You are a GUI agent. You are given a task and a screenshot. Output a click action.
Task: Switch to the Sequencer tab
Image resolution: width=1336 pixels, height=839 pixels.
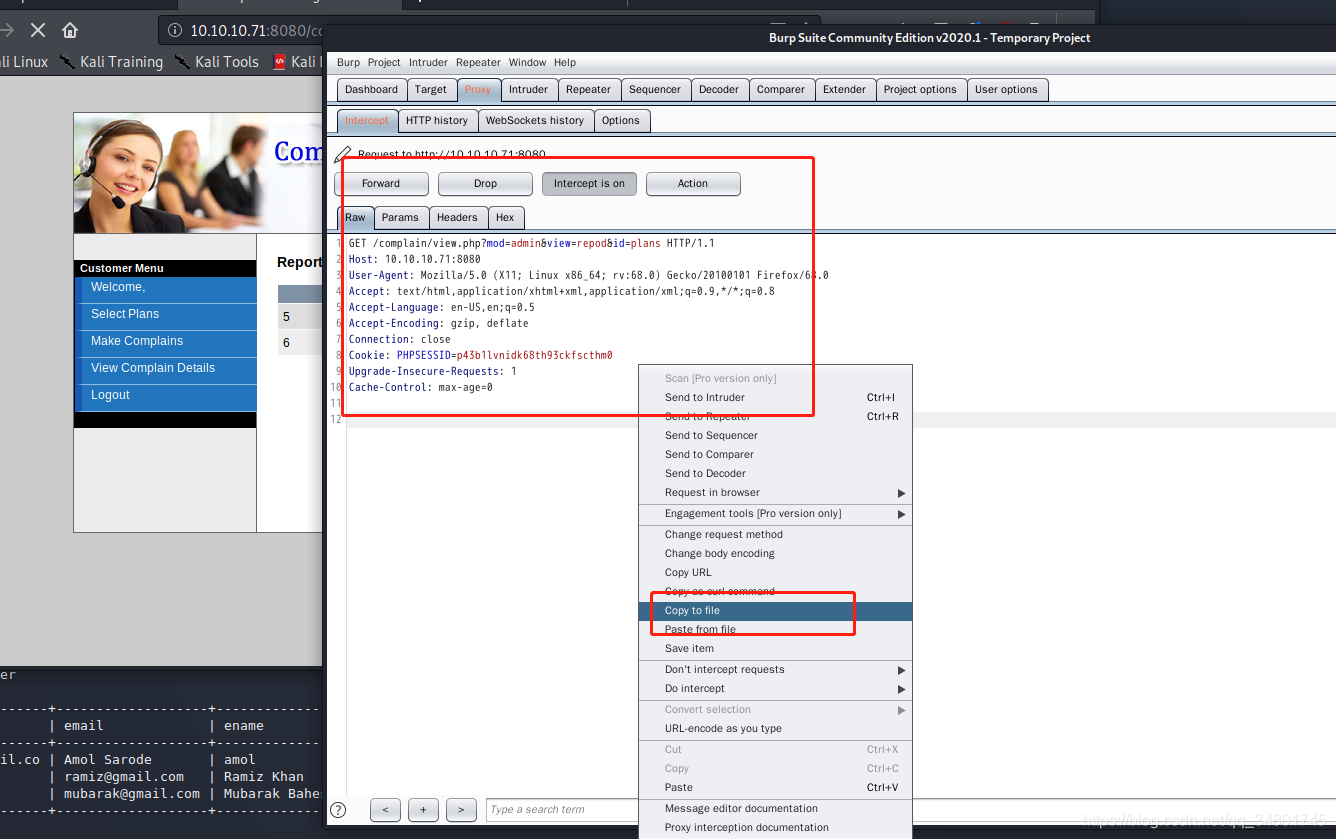click(x=655, y=90)
